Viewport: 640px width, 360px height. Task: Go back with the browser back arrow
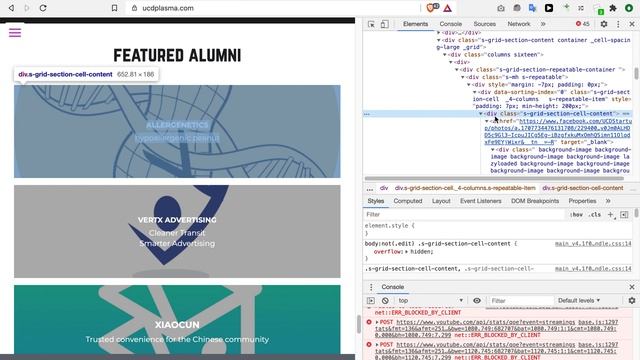coord(11,8)
